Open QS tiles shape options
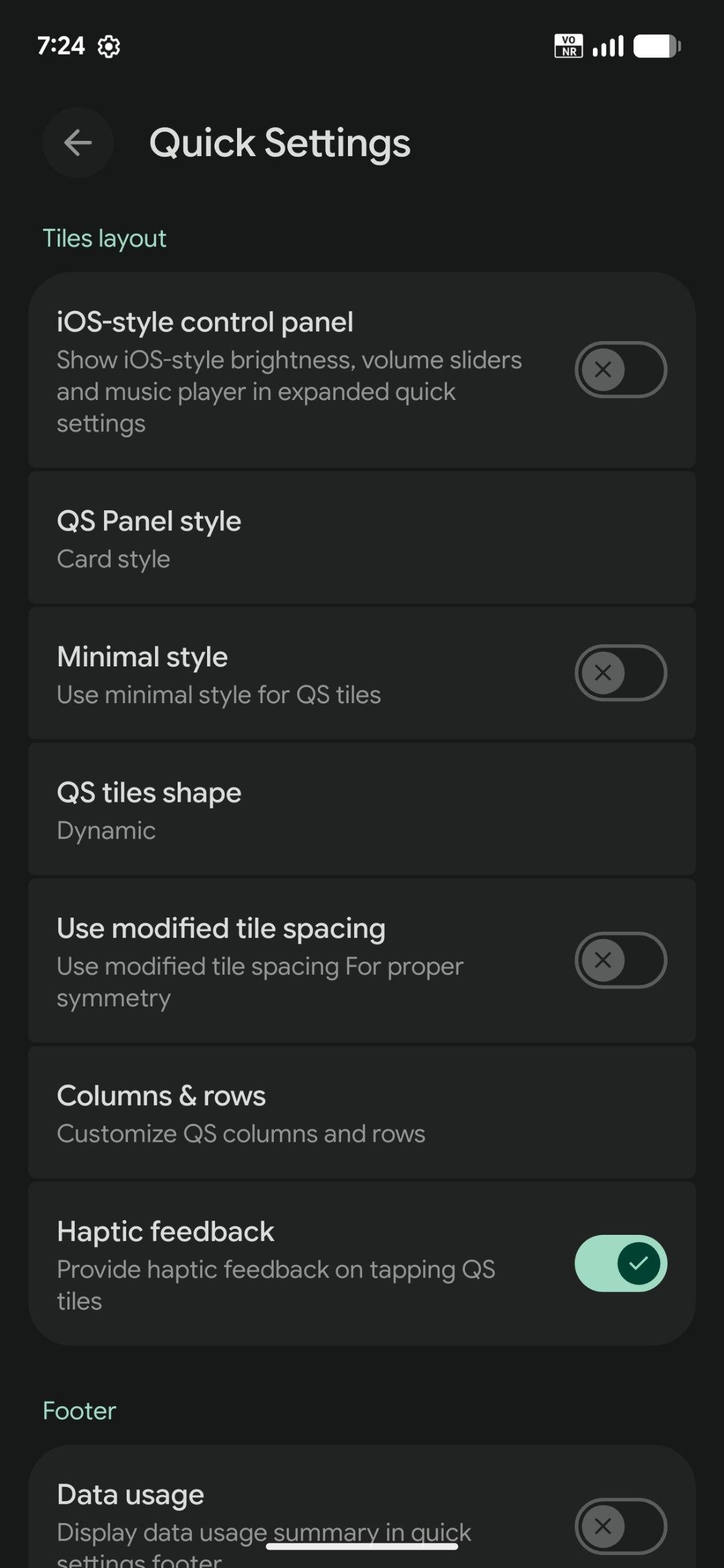This screenshot has width=724, height=1568. tap(361, 810)
